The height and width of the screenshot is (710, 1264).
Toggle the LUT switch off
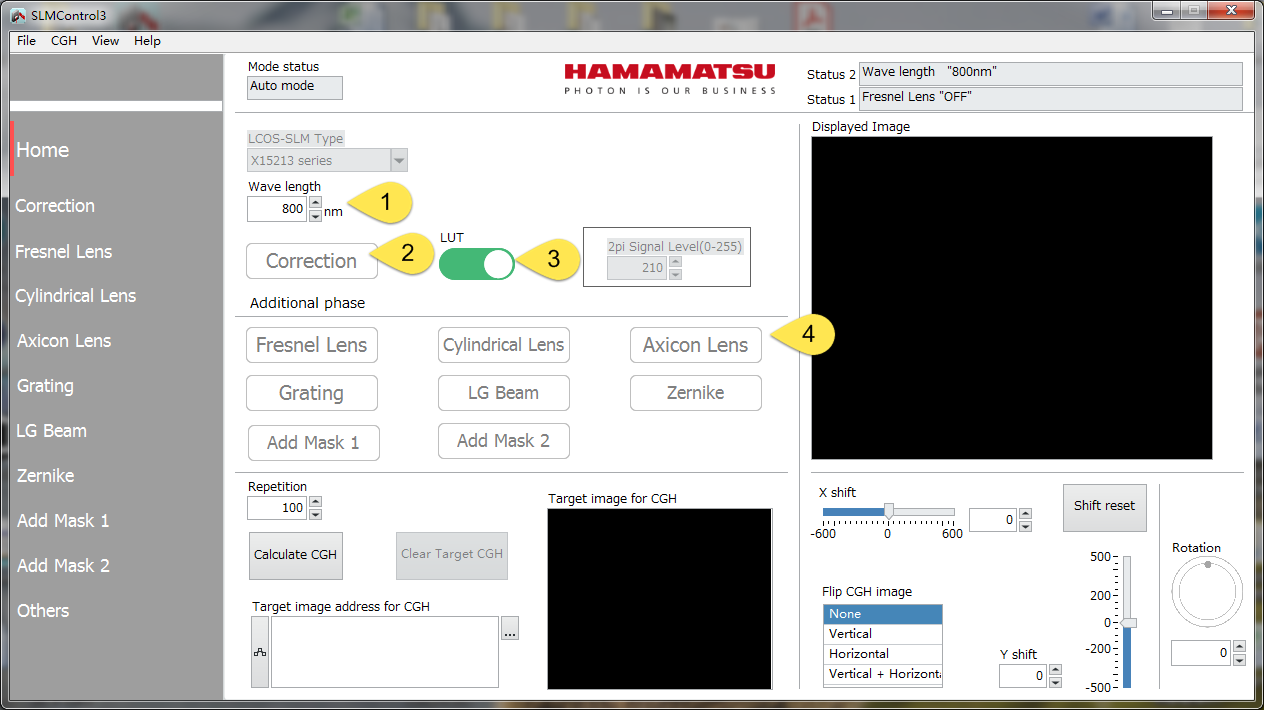477,264
